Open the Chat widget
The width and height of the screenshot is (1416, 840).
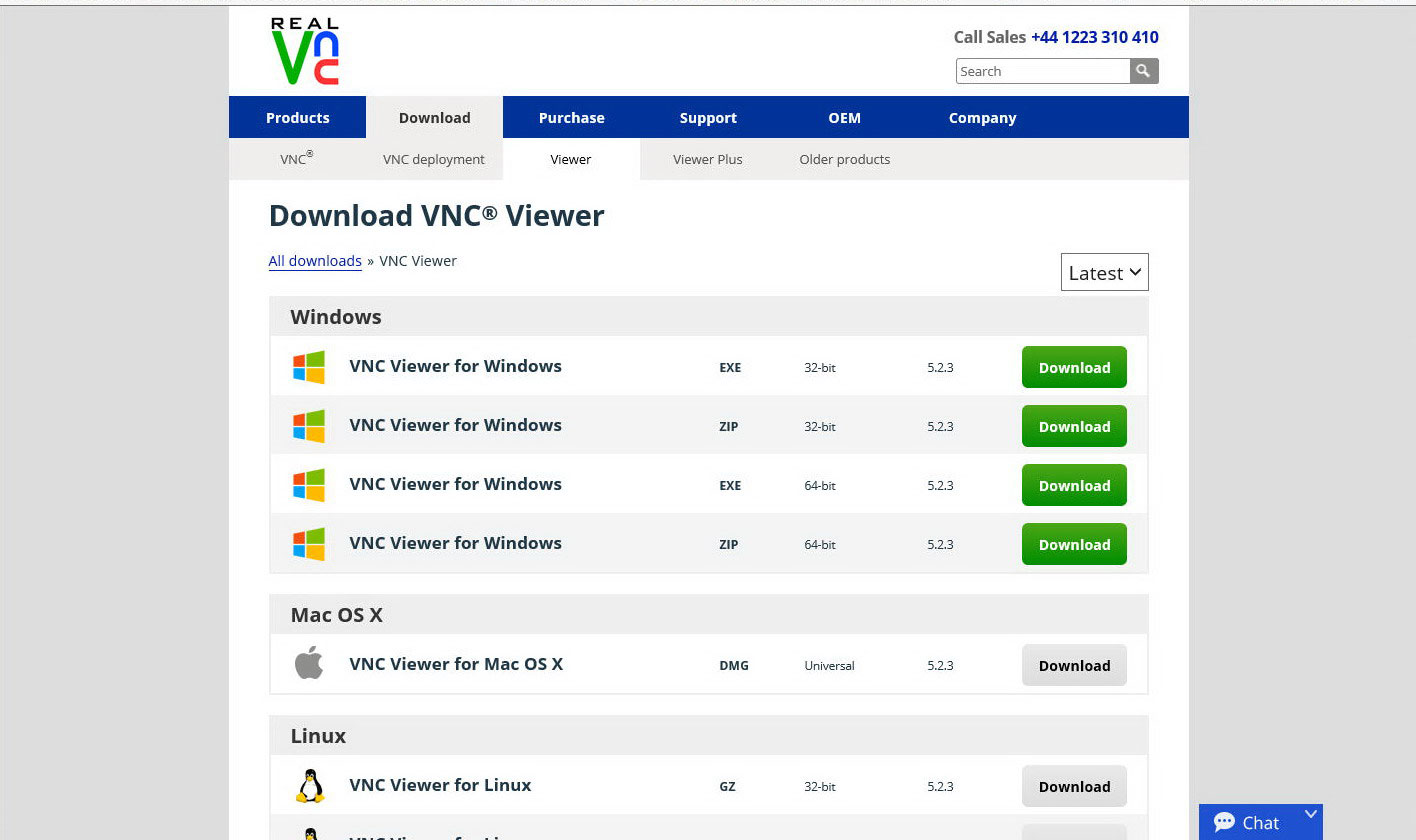click(x=1260, y=822)
